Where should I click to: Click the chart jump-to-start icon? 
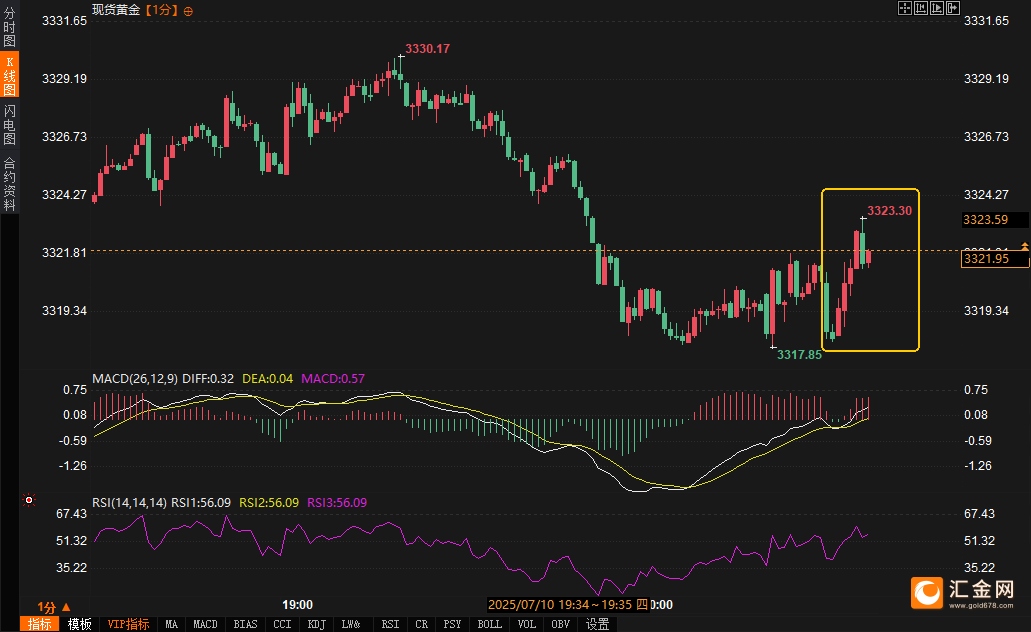[x=921, y=8]
